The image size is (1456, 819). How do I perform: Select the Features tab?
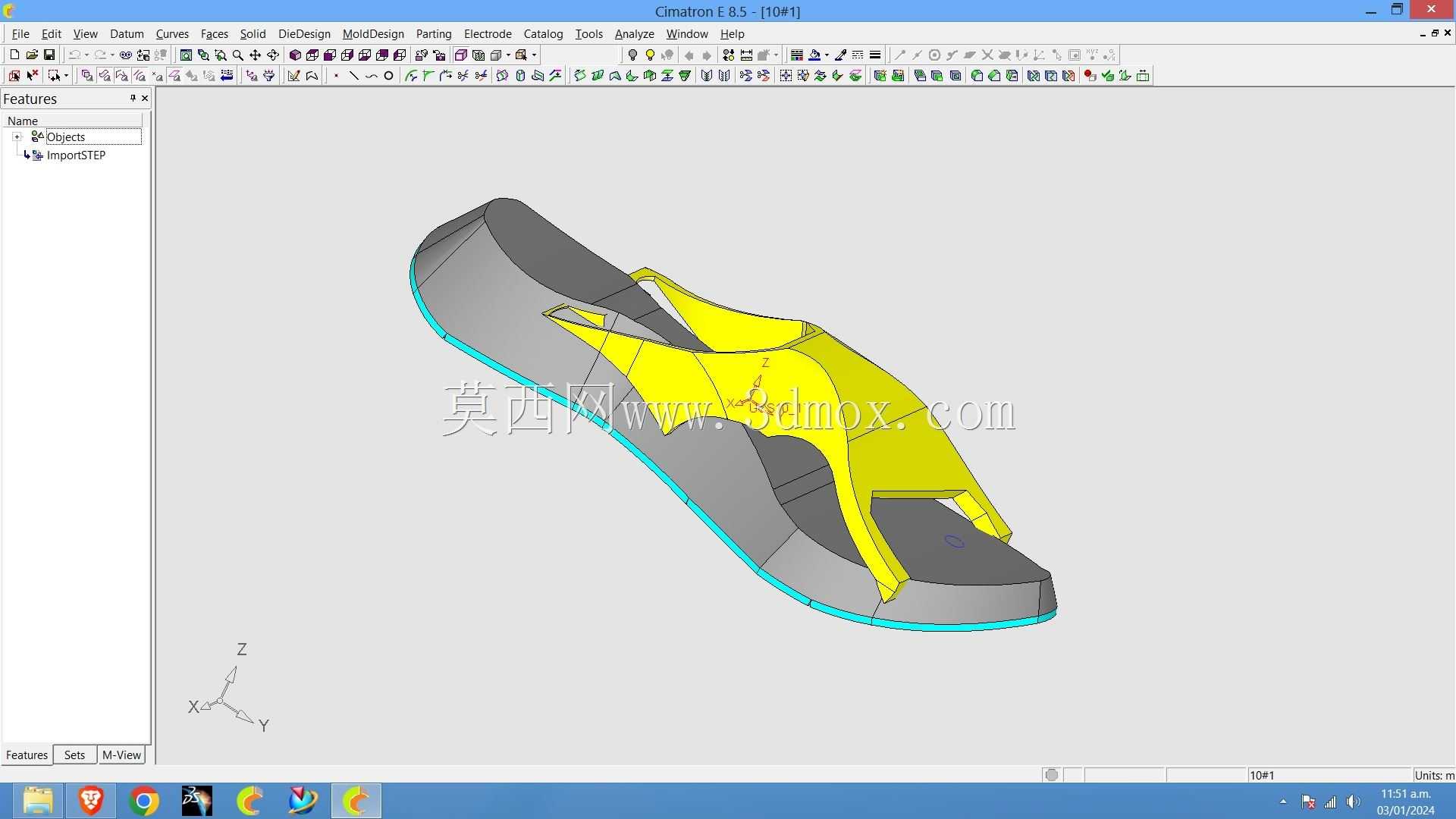point(27,755)
